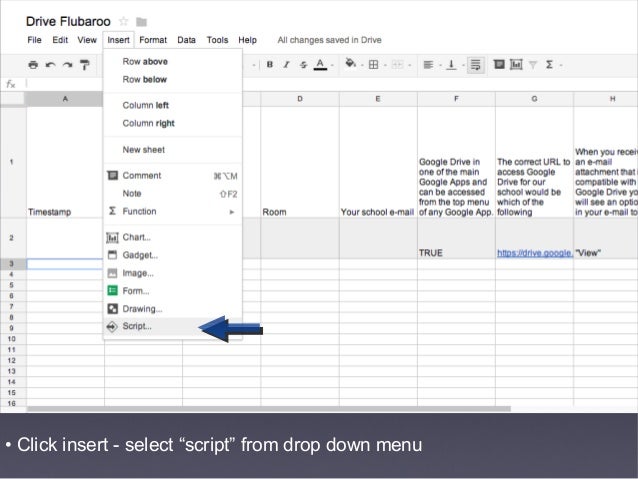Screen dimensions: 638x479
Task: Open the Format menu
Action: point(153,40)
